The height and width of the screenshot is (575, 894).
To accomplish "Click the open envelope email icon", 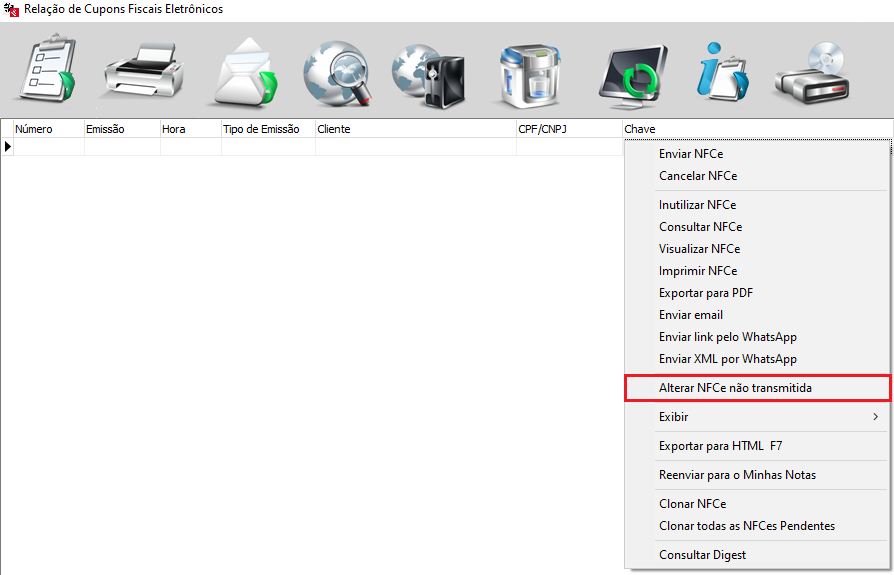I will click(242, 73).
